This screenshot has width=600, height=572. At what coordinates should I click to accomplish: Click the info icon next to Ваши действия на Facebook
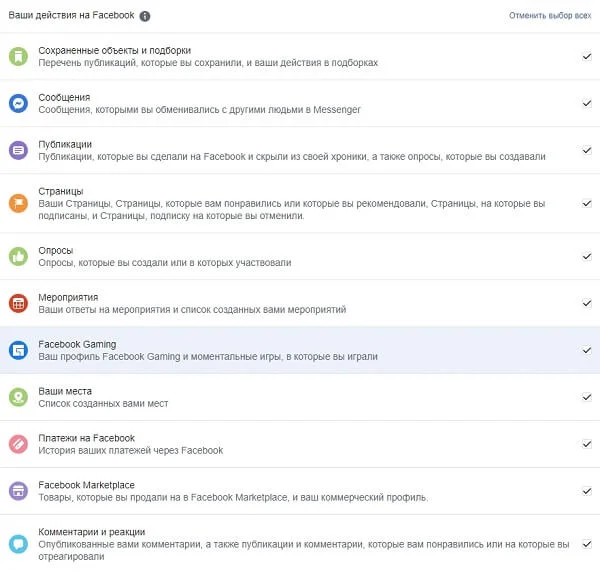point(145,17)
